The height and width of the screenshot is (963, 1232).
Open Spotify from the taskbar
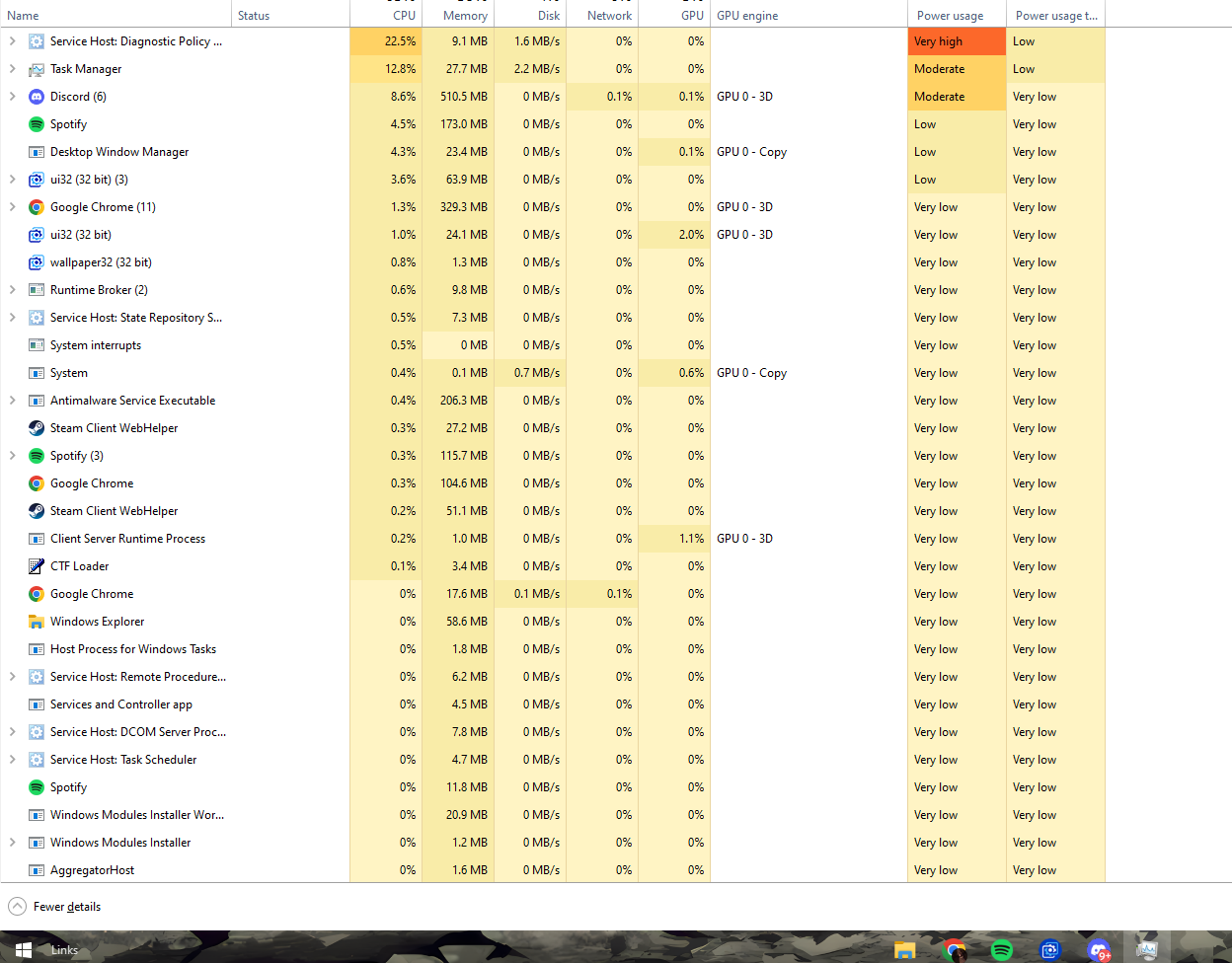[1001, 949]
